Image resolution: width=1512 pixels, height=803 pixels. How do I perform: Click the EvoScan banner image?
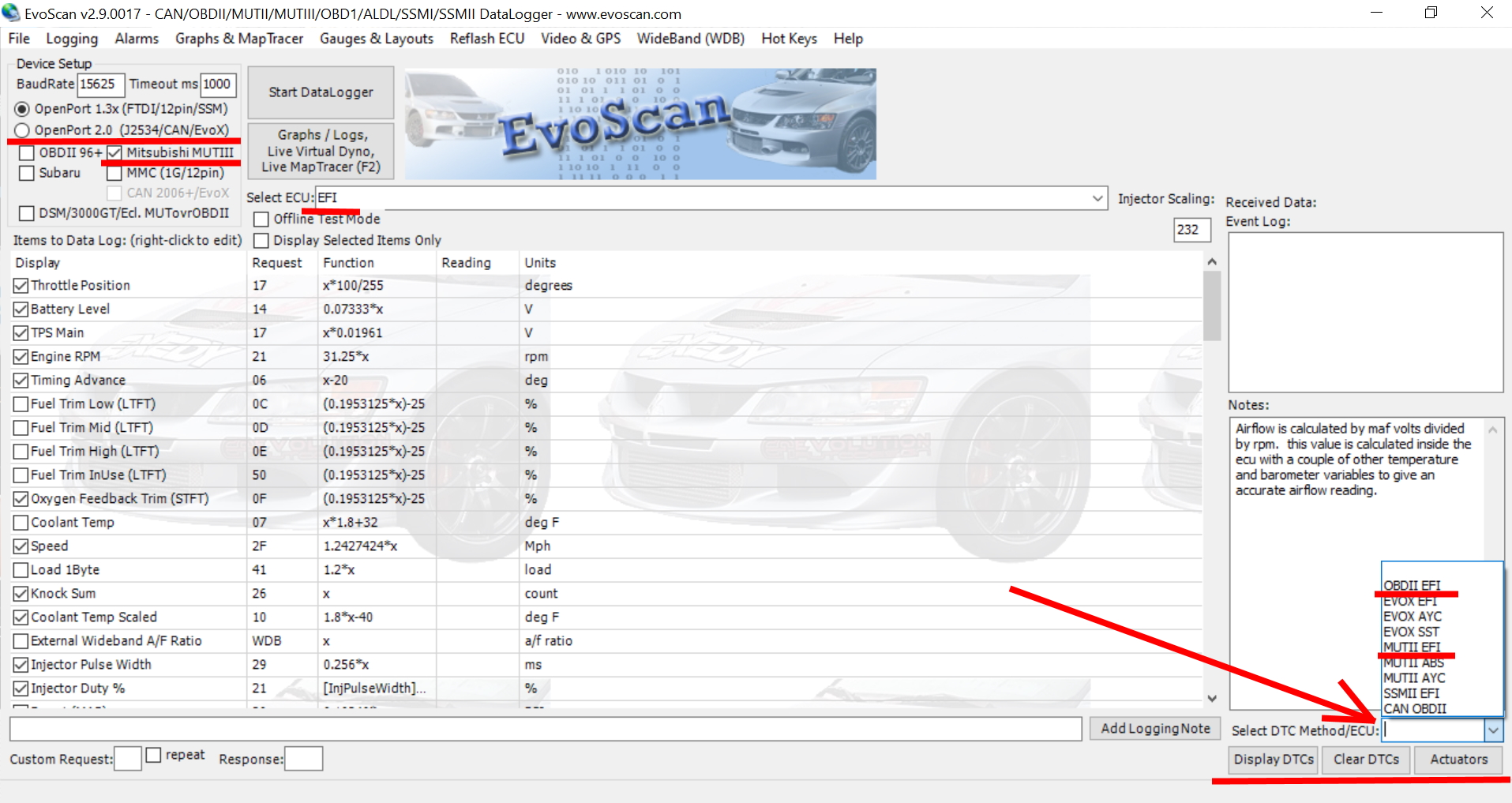tap(640, 124)
